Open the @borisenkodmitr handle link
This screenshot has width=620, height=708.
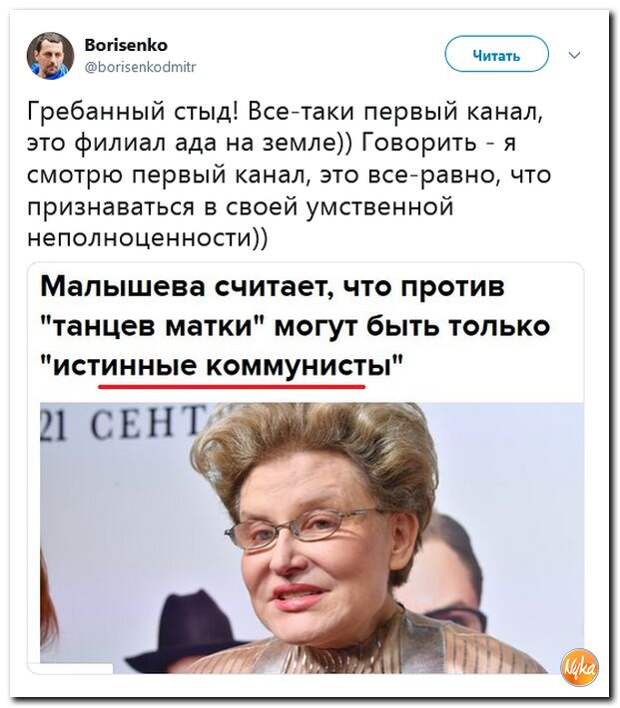tap(140, 67)
